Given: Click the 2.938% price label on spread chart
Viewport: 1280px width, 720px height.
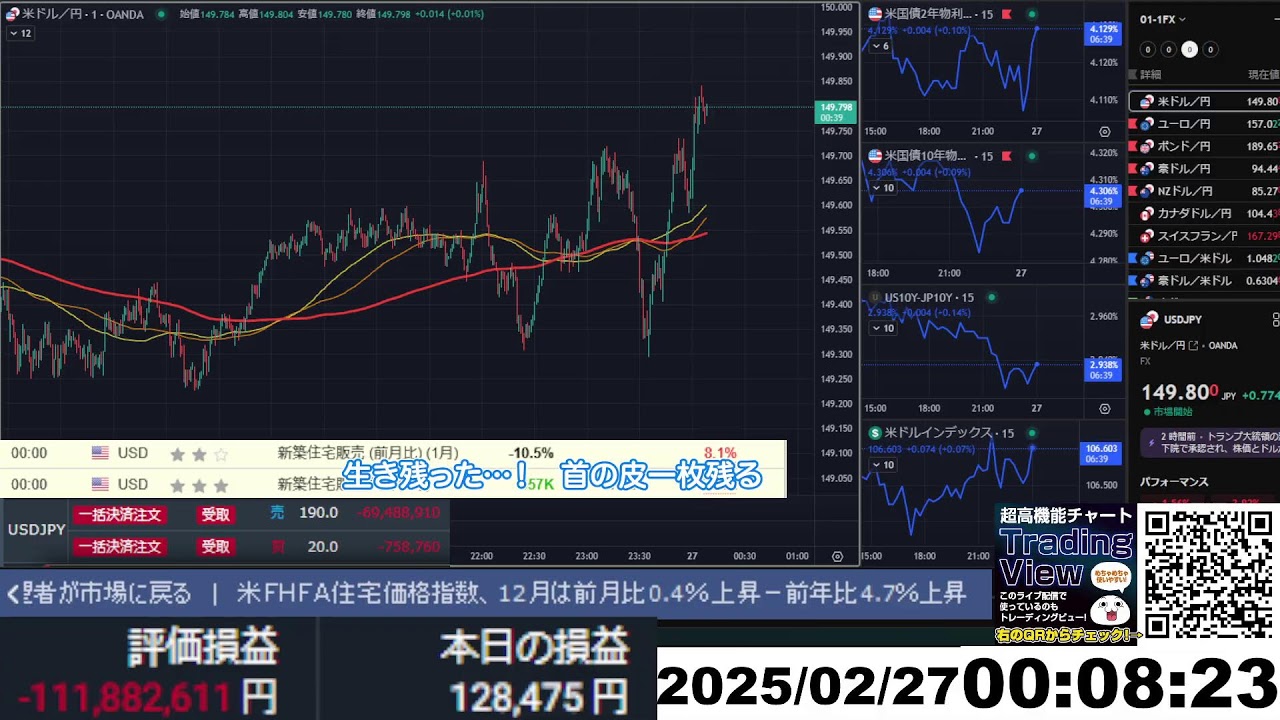Looking at the screenshot, I should pos(1102,370).
